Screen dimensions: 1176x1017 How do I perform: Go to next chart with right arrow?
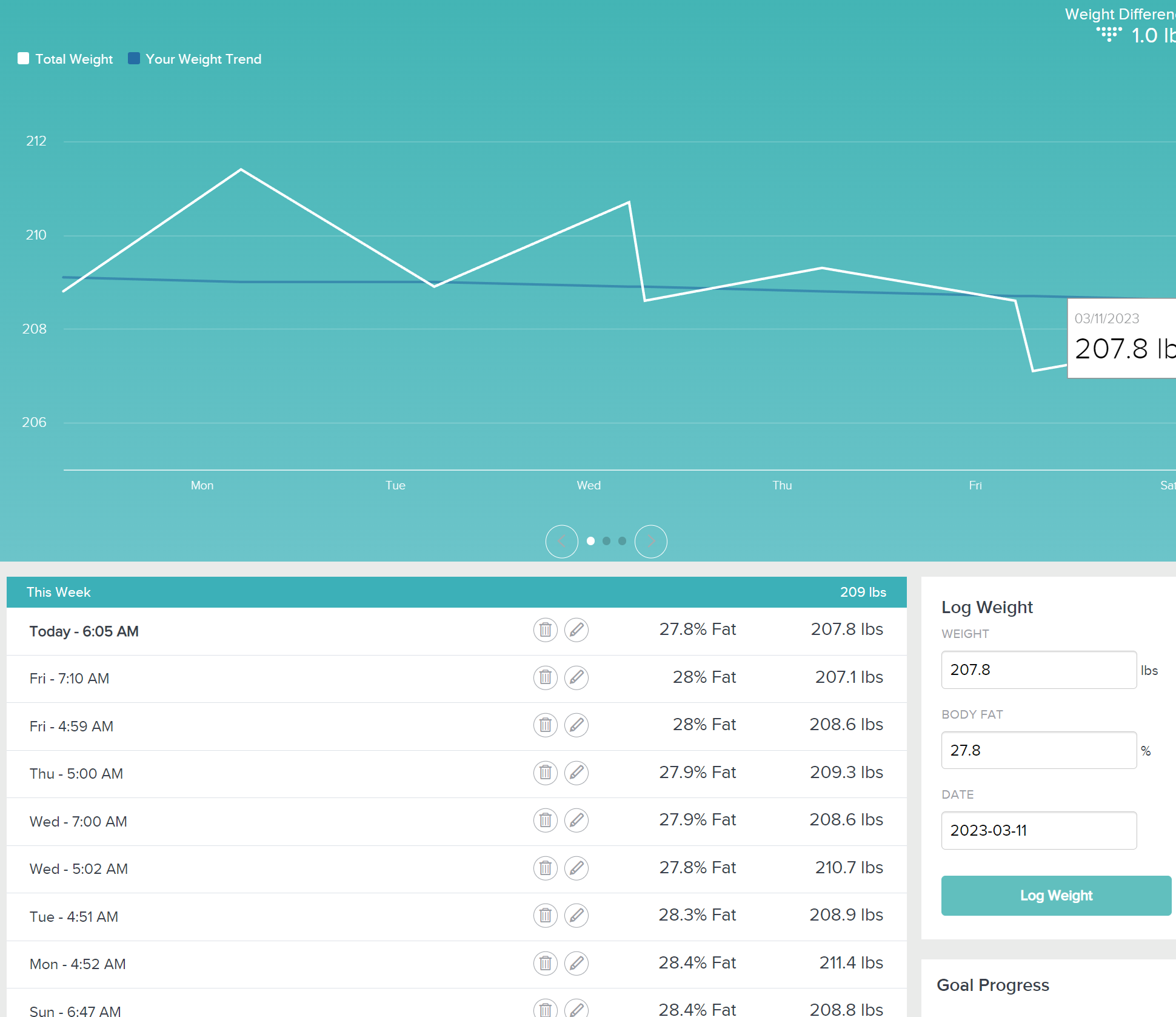(x=650, y=541)
